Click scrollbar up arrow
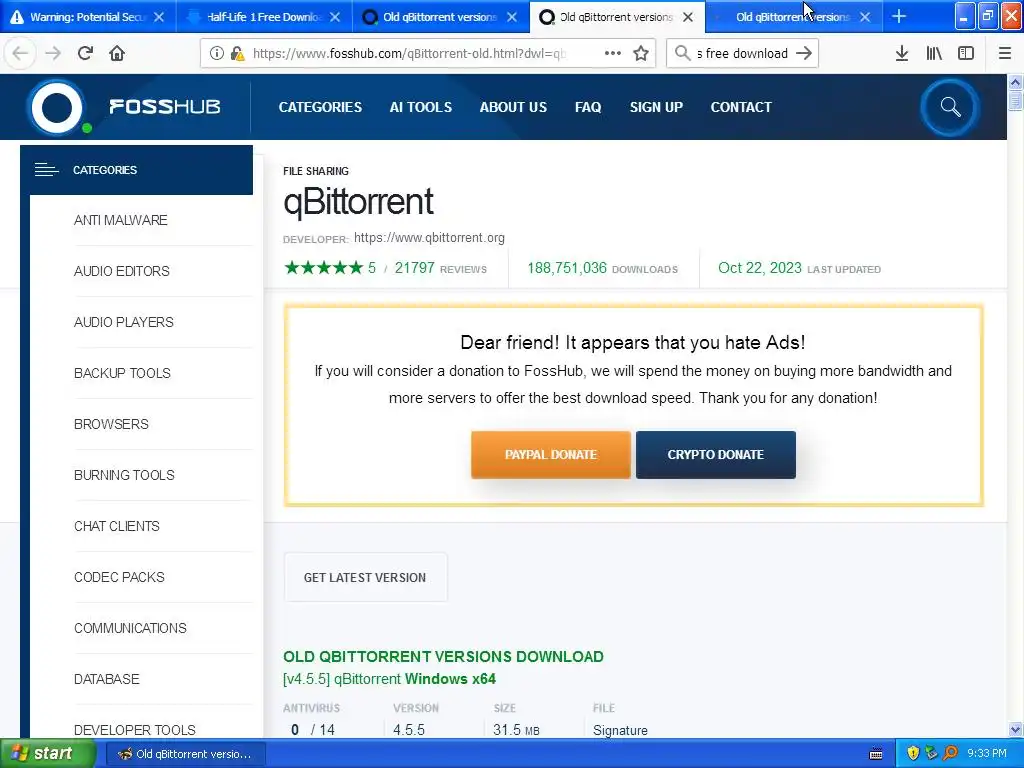The width and height of the screenshot is (1024, 768). (x=1015, y=82)
